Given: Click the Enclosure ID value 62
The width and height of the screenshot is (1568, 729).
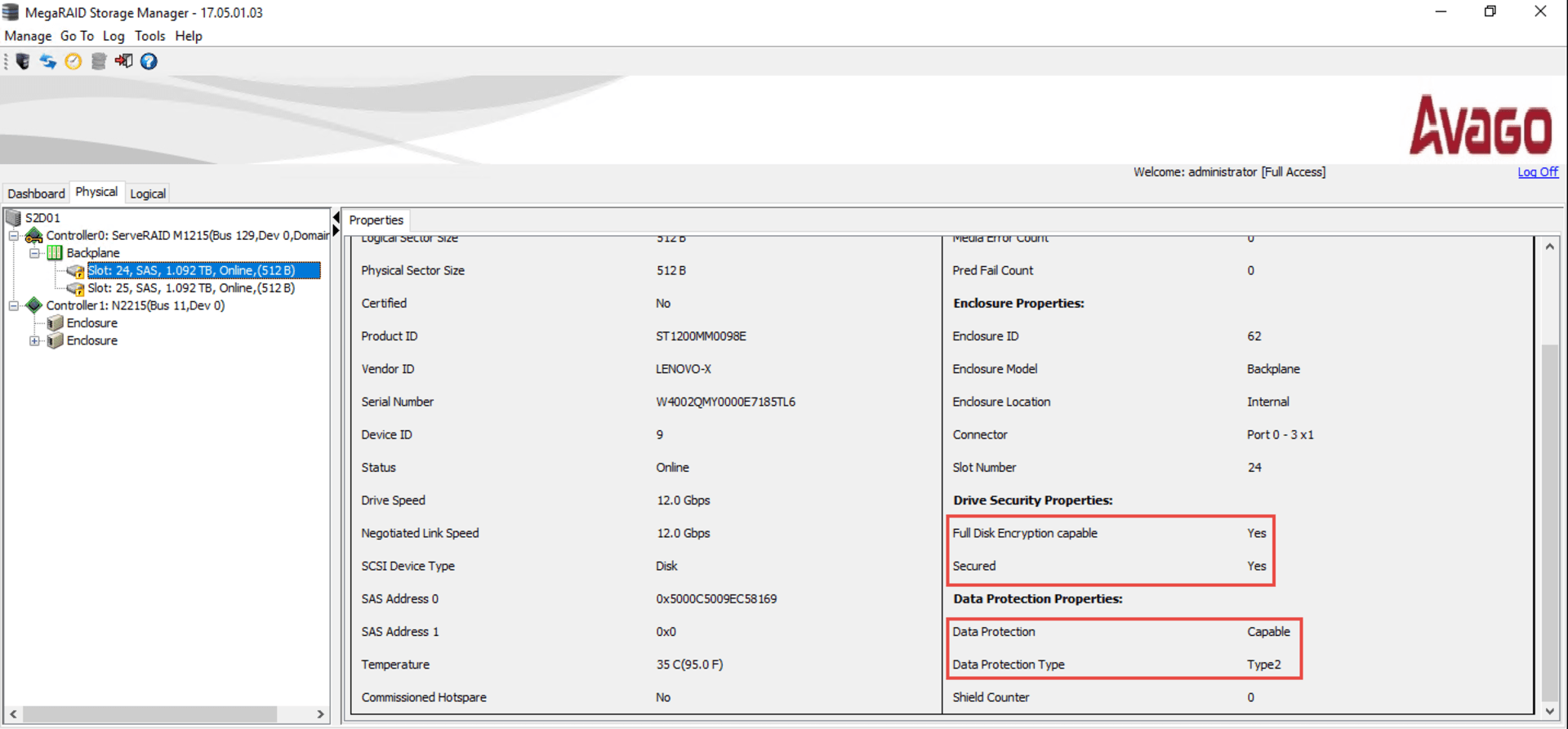Looking at the screenshot, I should pos(1254,336).
